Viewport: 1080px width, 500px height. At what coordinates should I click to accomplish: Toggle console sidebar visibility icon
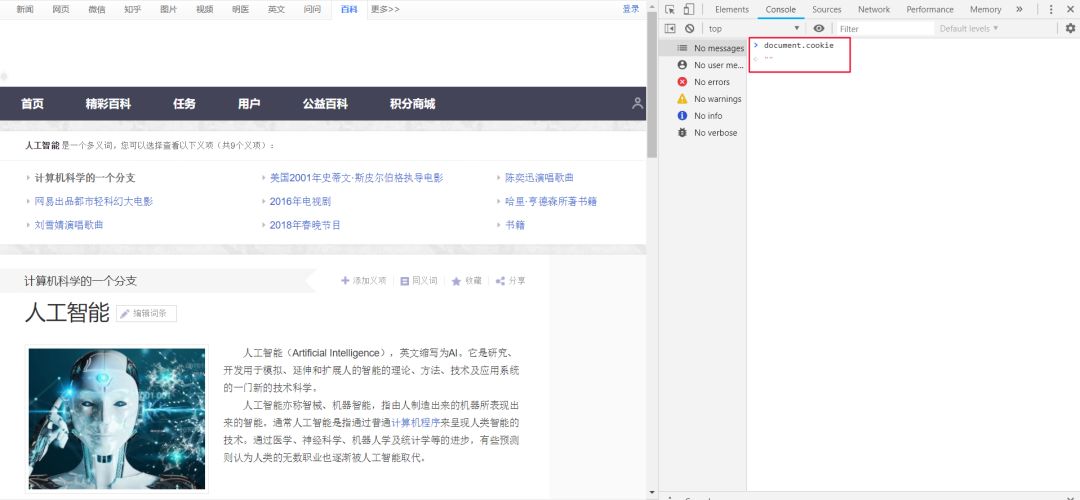point(669,28)
